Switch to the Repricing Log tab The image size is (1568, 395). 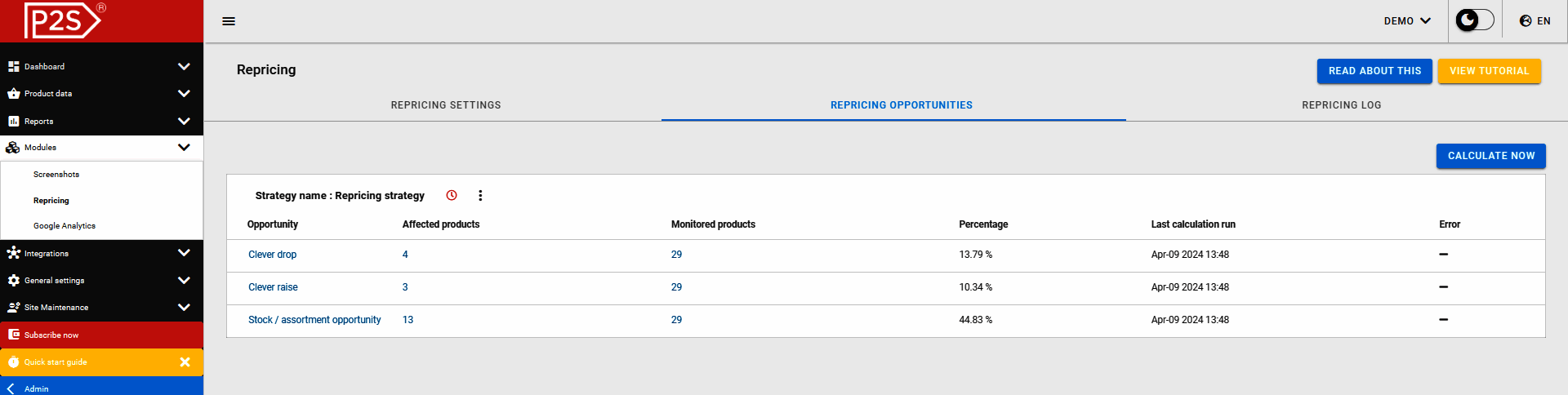1341,105
